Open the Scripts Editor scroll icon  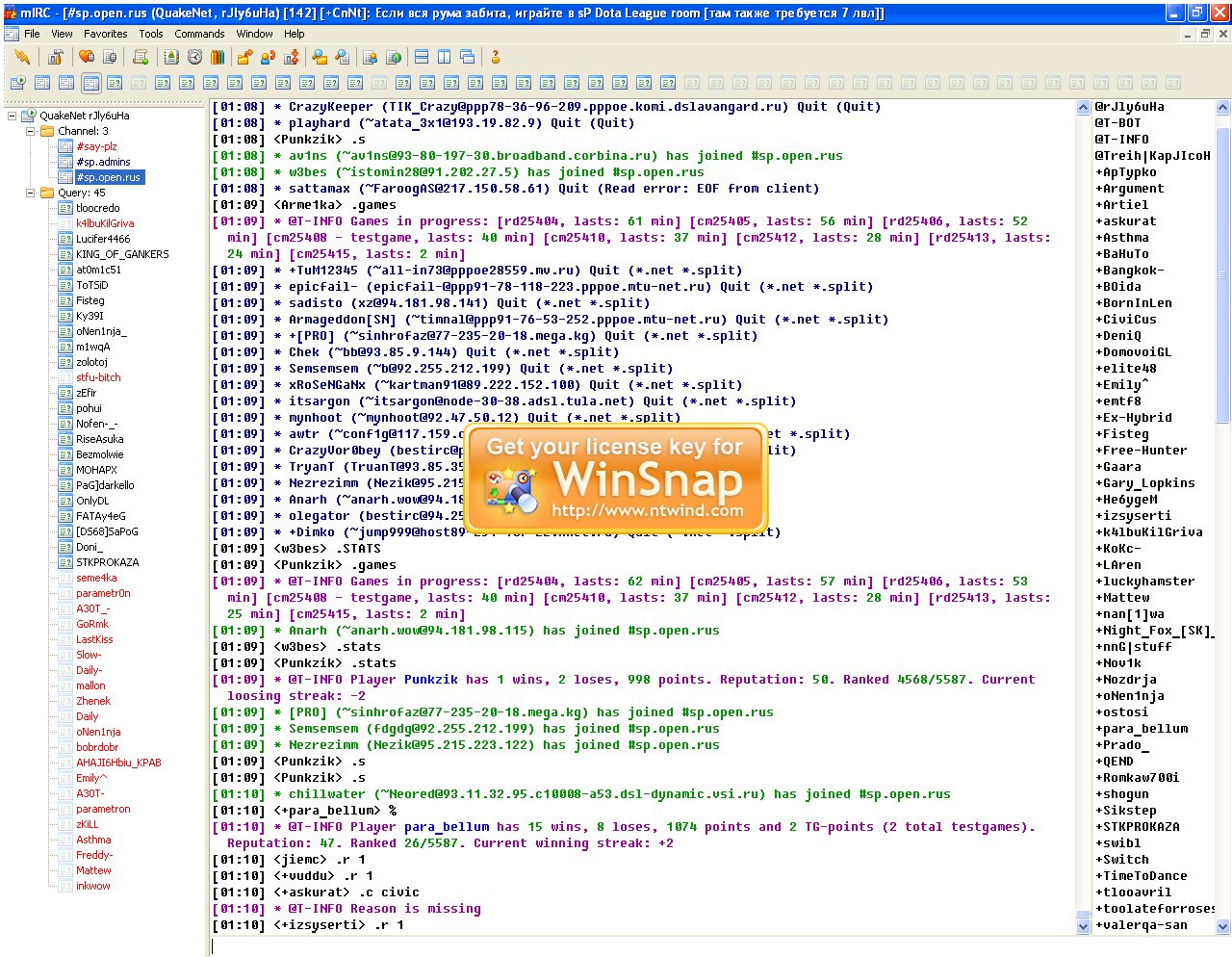(x=141, y=58)
